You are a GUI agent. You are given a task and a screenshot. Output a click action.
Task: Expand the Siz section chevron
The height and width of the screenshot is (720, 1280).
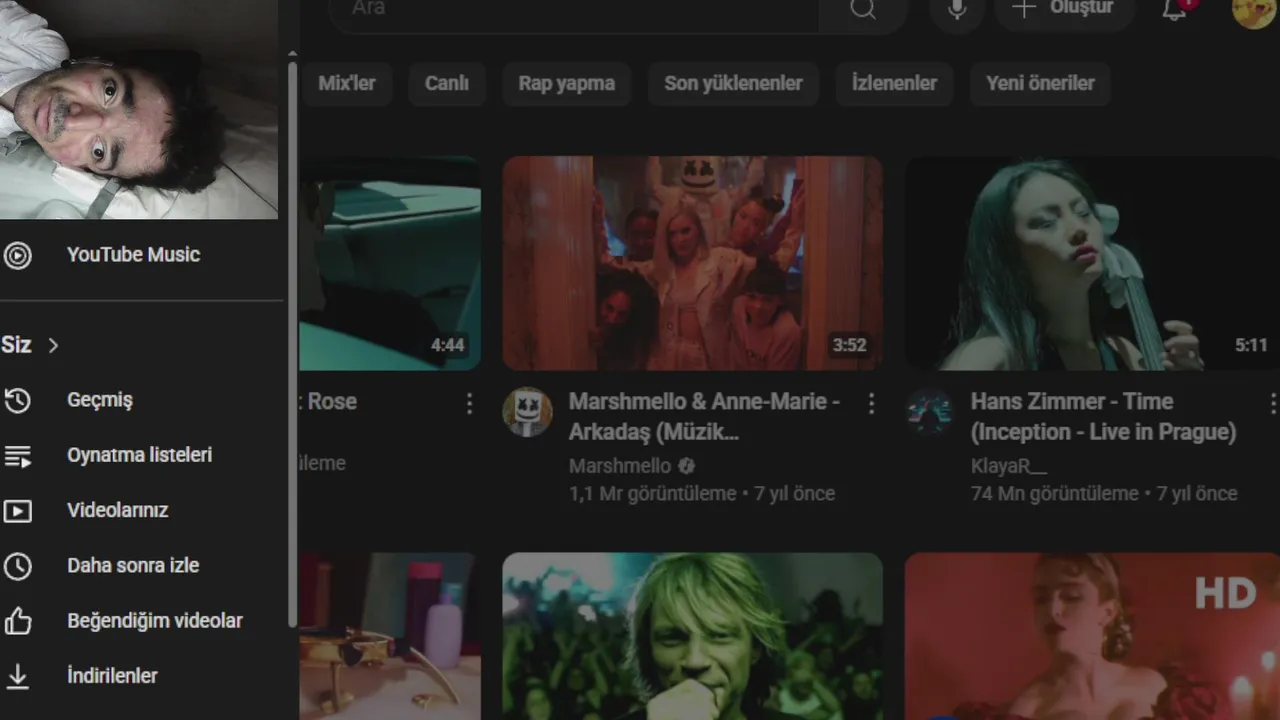coord(54,345)
